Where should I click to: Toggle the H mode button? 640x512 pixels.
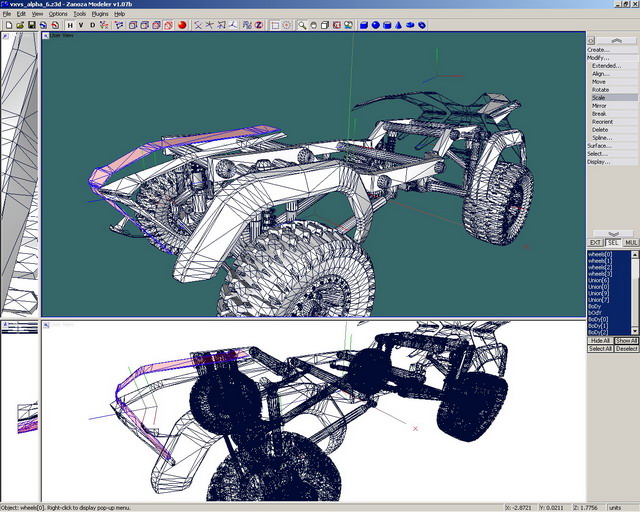(69, 25)
